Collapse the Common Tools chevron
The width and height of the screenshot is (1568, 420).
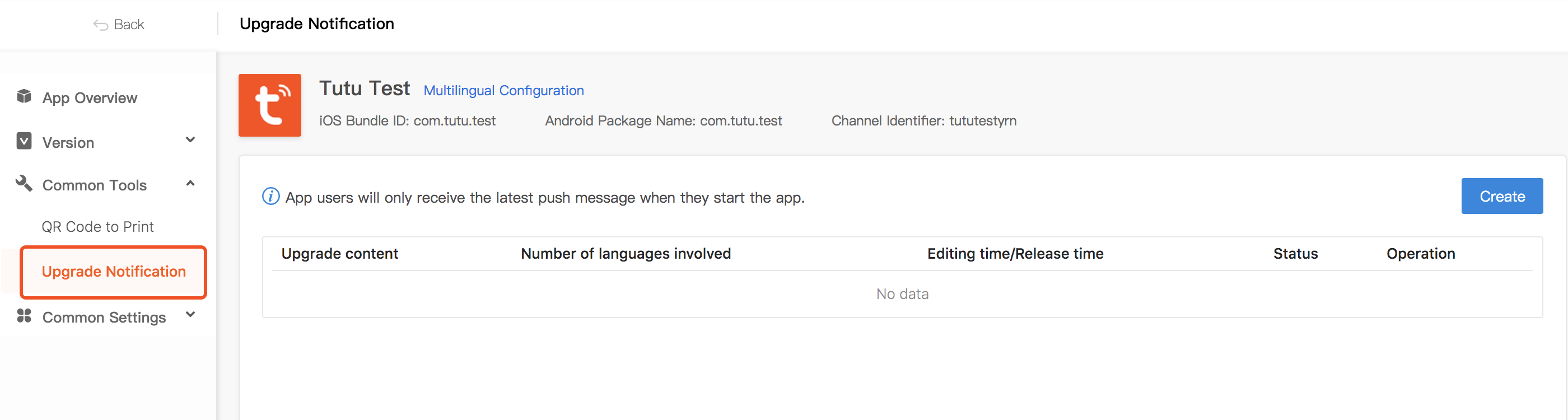pyautogui.click(x=190, y=183)
